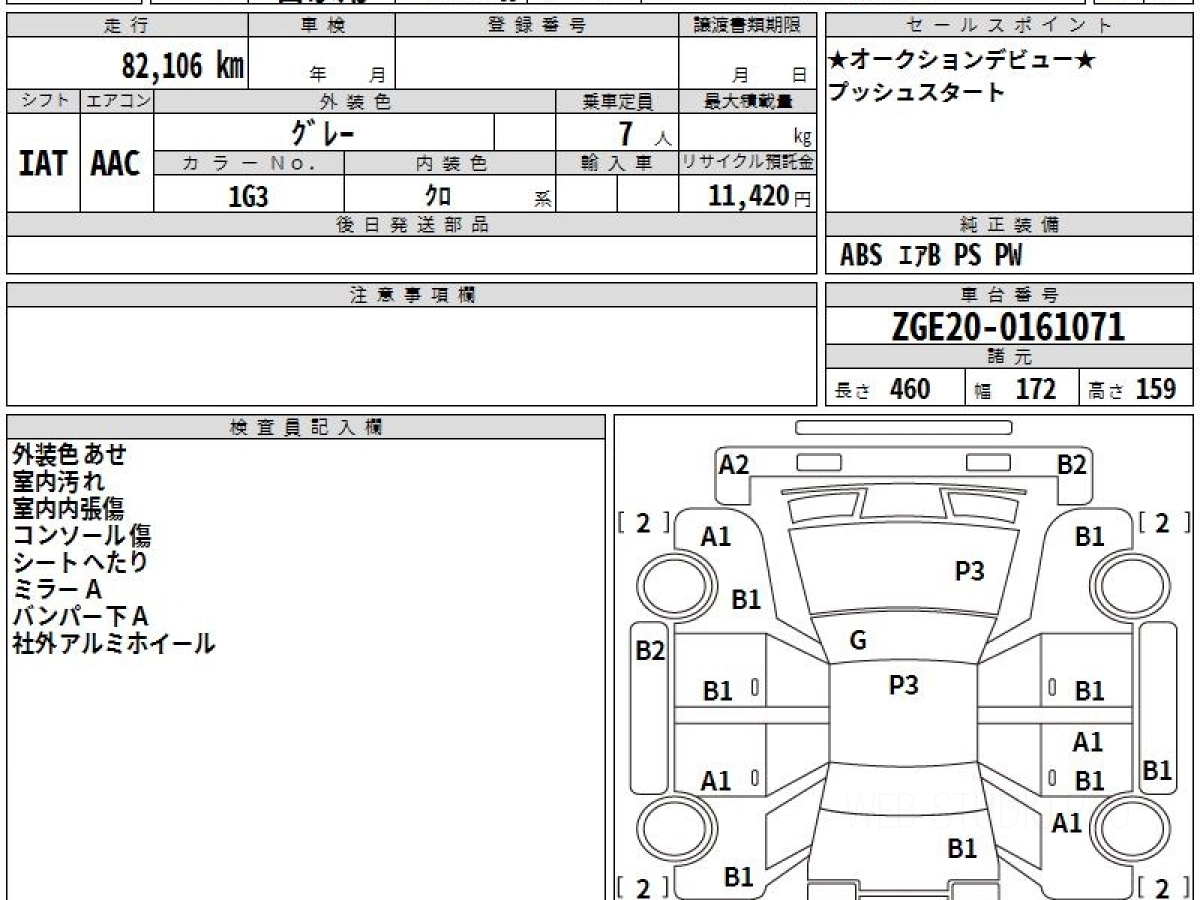Click the P3 mark on the roof
Viewport: 1200px width, 900px height.
904,685
